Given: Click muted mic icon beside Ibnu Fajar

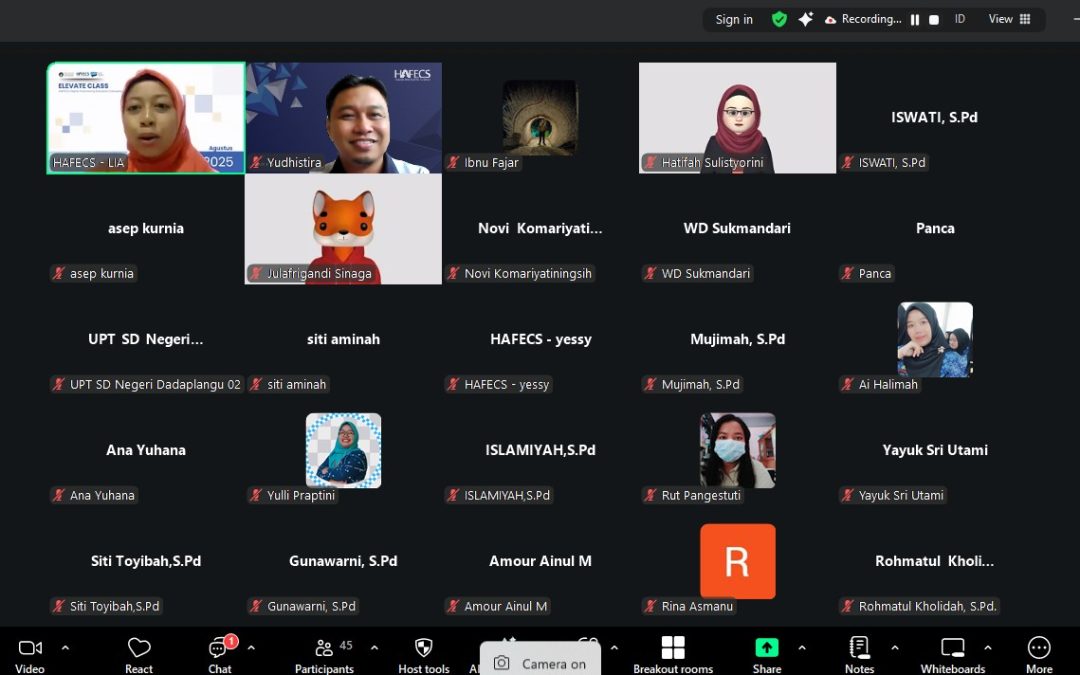Looking at the screenshot, I should (453, 163).
